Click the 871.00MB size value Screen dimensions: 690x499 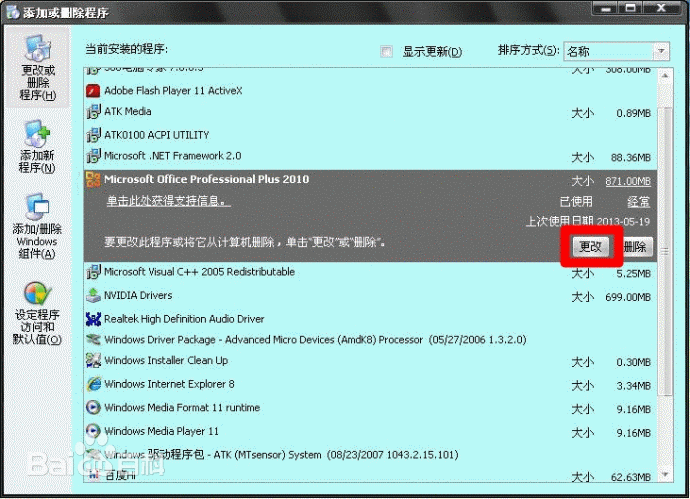(x=628, y=181)
